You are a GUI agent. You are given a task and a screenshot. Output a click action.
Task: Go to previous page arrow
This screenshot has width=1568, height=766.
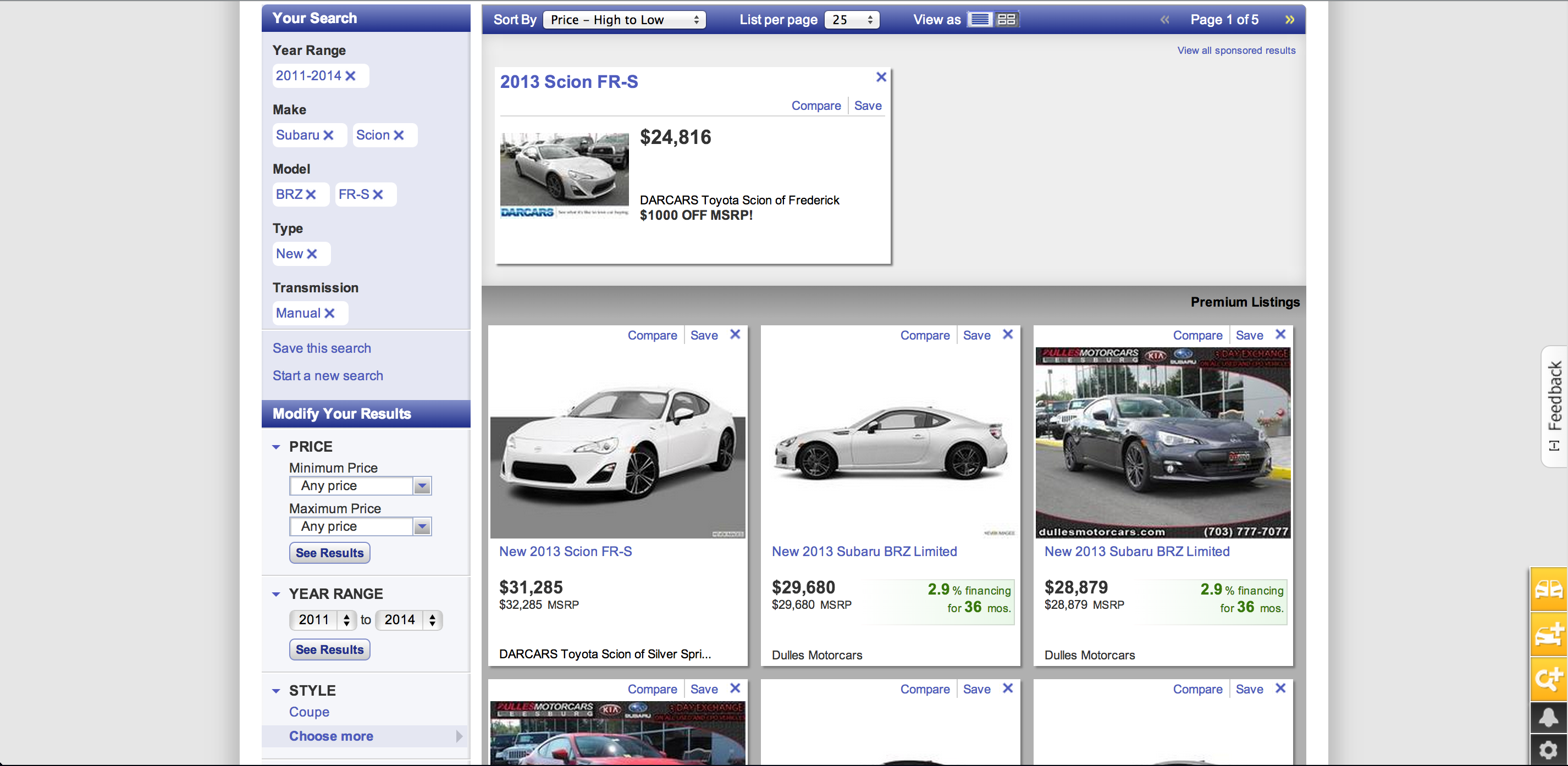pyautogui.click(x=1164, y=19)
